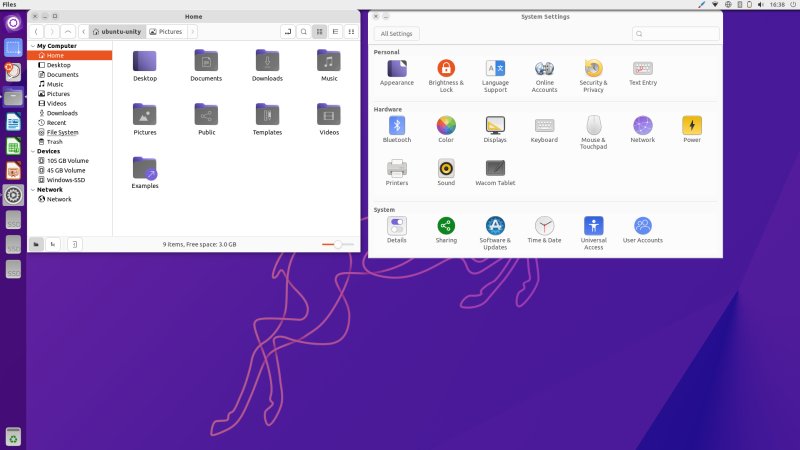The width and height of the screenshot is (800, 450).
Task: Open LibreOffice Calc from launcher
Action: [x=13, y=147]
